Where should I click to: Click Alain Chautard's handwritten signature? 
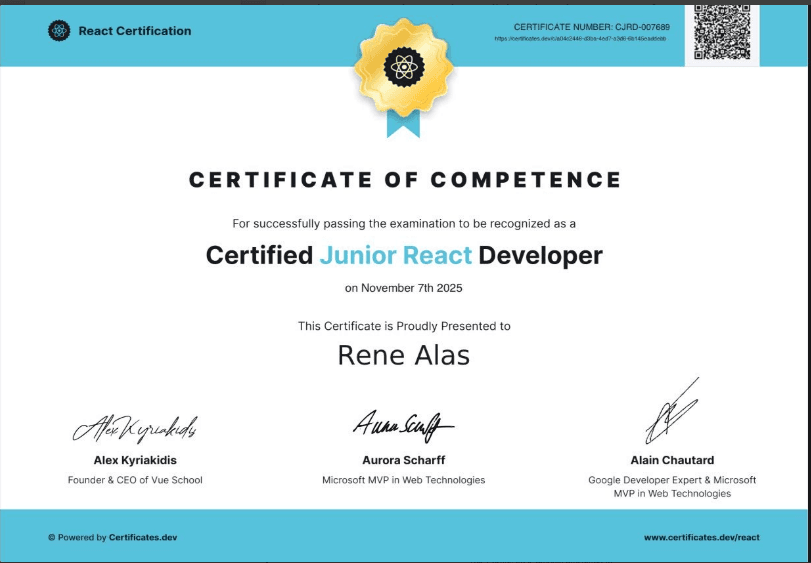pyautogui.click(x=672, y=411)
